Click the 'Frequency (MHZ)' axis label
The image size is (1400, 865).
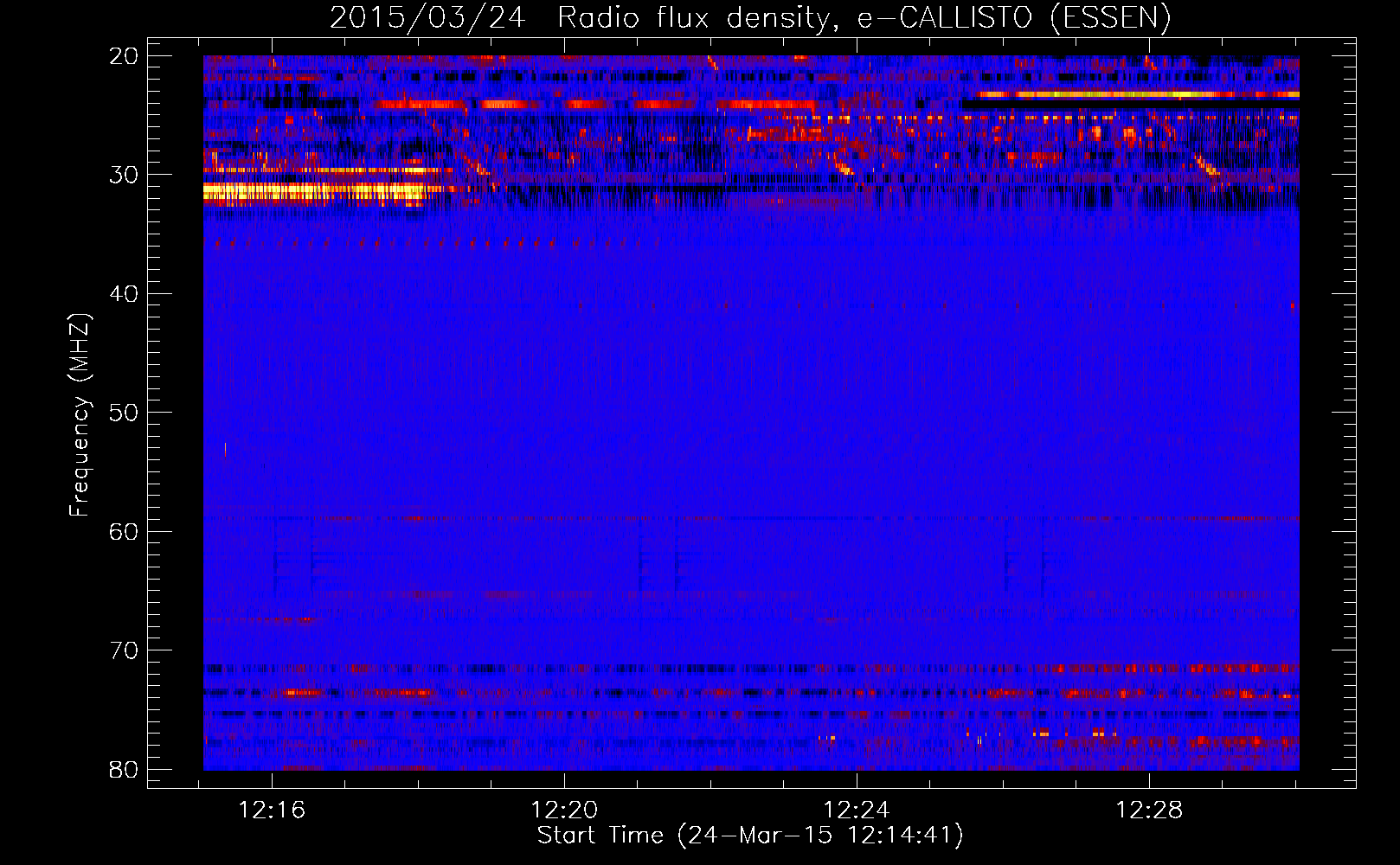(x=80, y=415)
